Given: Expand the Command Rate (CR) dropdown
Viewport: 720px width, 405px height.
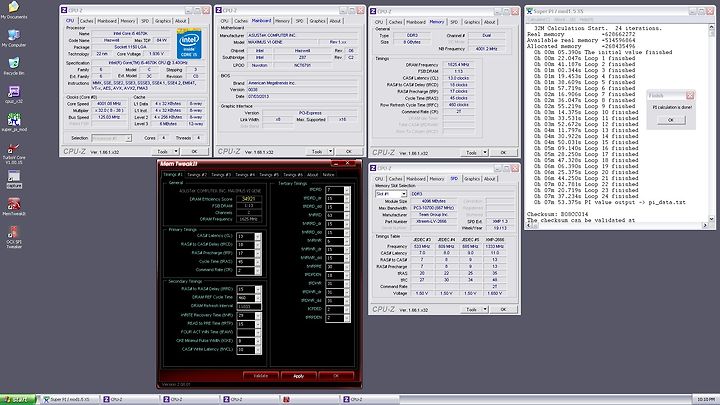Looking at the screenshot, I should pos(258,271).
